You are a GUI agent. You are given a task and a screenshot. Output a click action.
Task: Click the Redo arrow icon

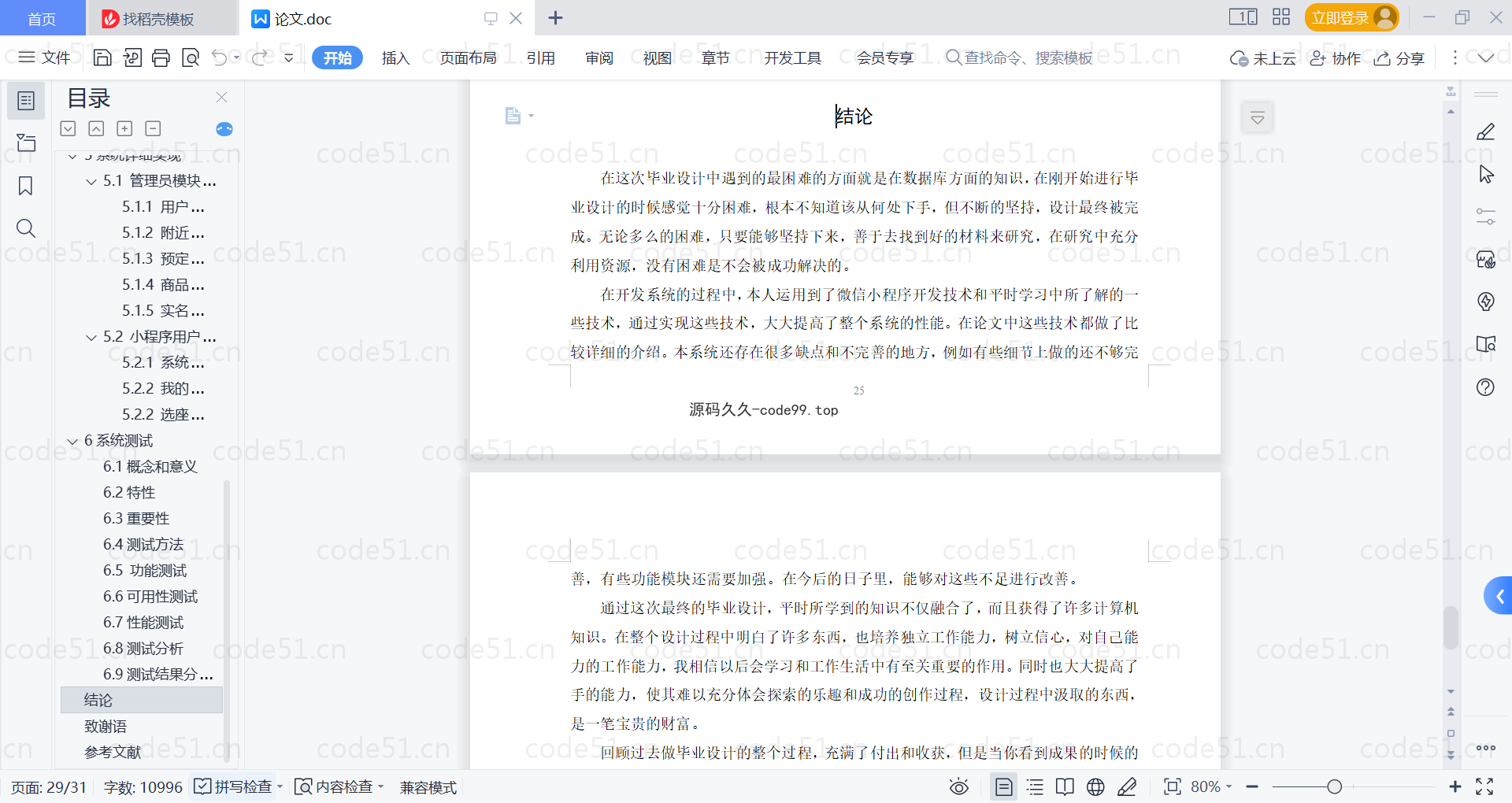pos(259,57)
